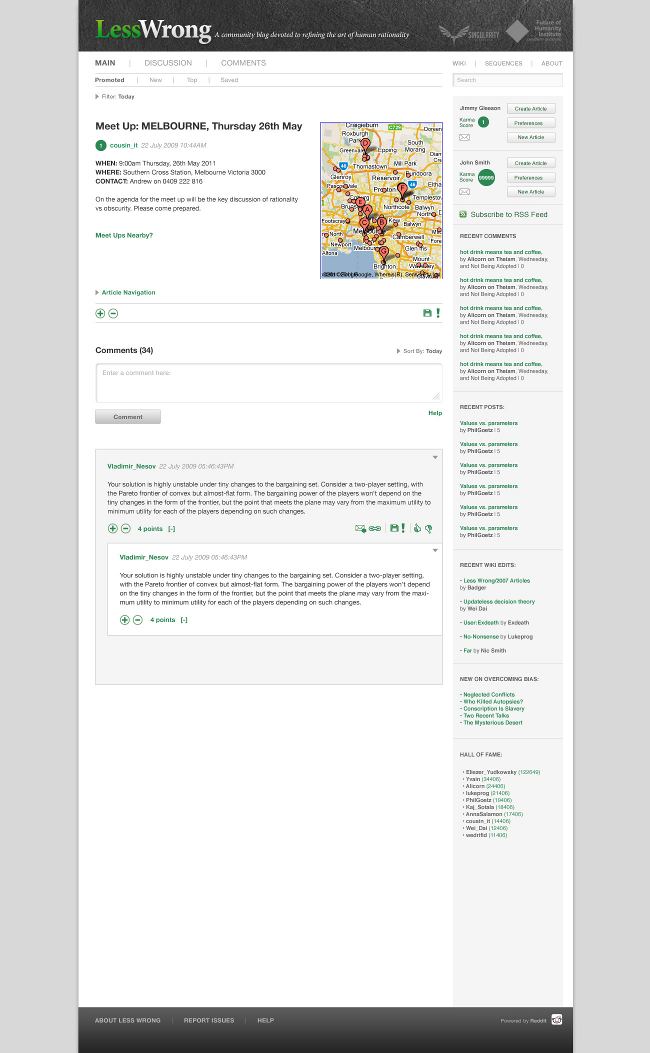Collapse first comment using [-] toggle
The height and width of the screenshot is (1053, 650).
pos(171,528)
